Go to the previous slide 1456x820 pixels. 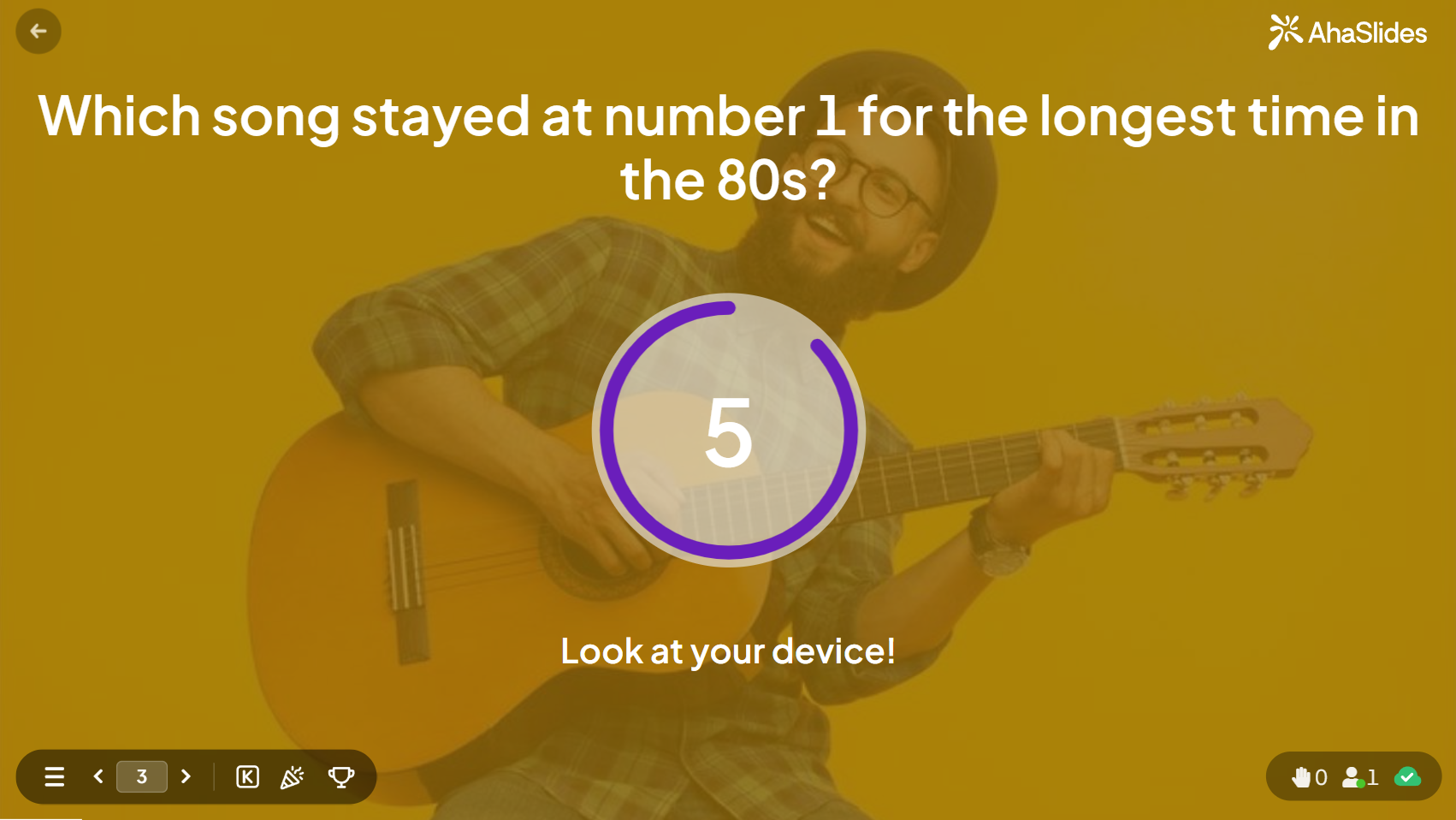click(98, 776)
